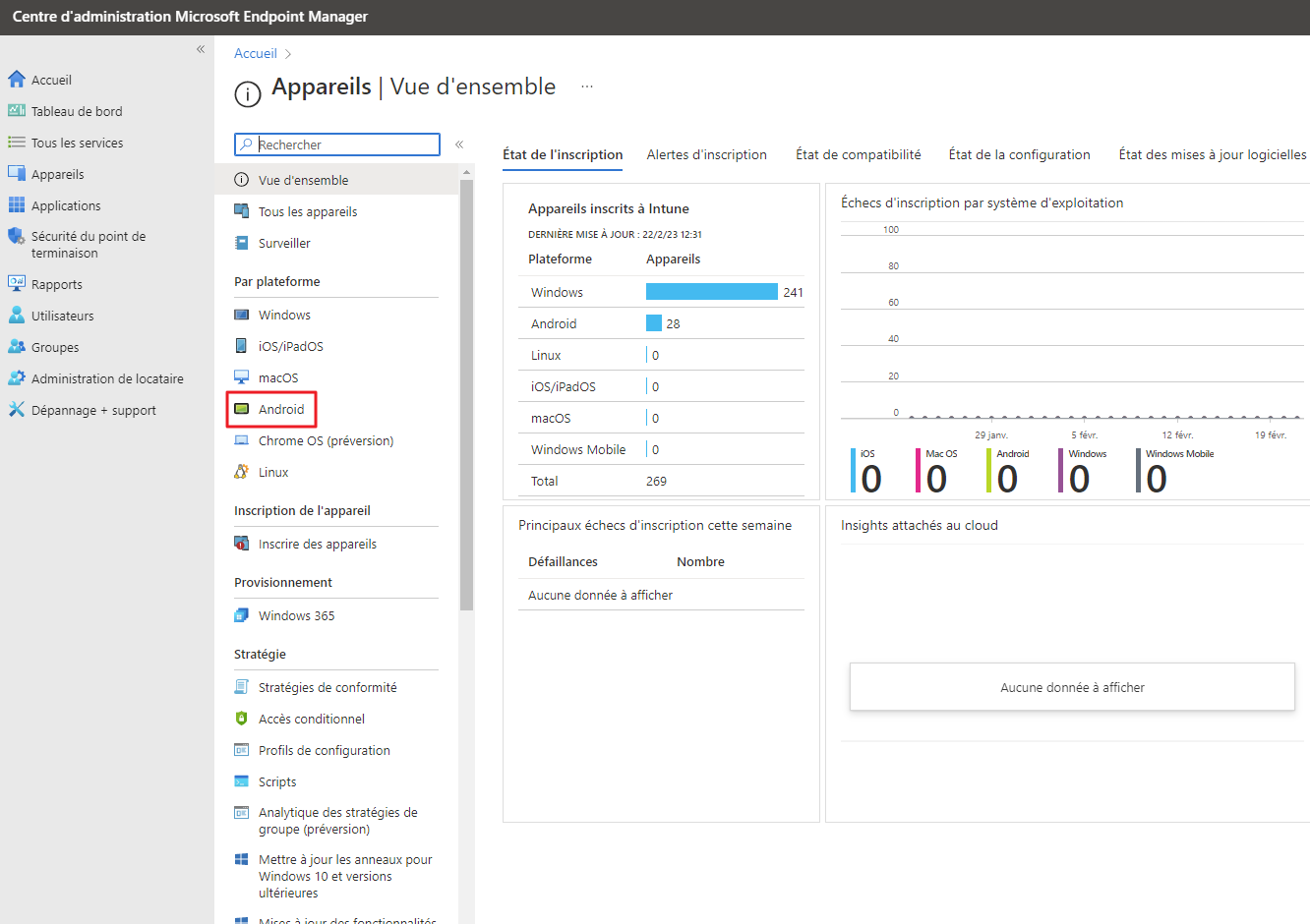Image resolution: width=1310 pixels, height=924 pixels.
Task: Click the breadcrumb chevron after Accueil
Action: click(x=288, y=54)
